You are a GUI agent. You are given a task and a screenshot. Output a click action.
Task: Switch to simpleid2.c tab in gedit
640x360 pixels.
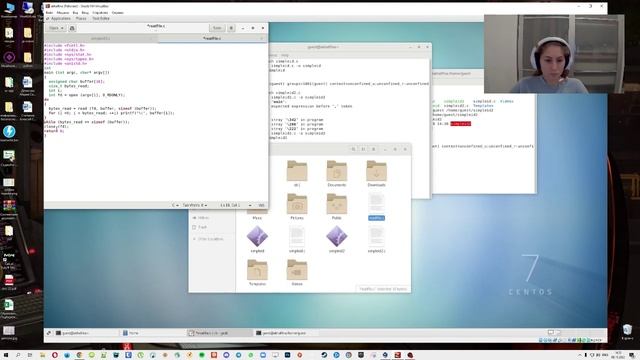tap(100, 38)
